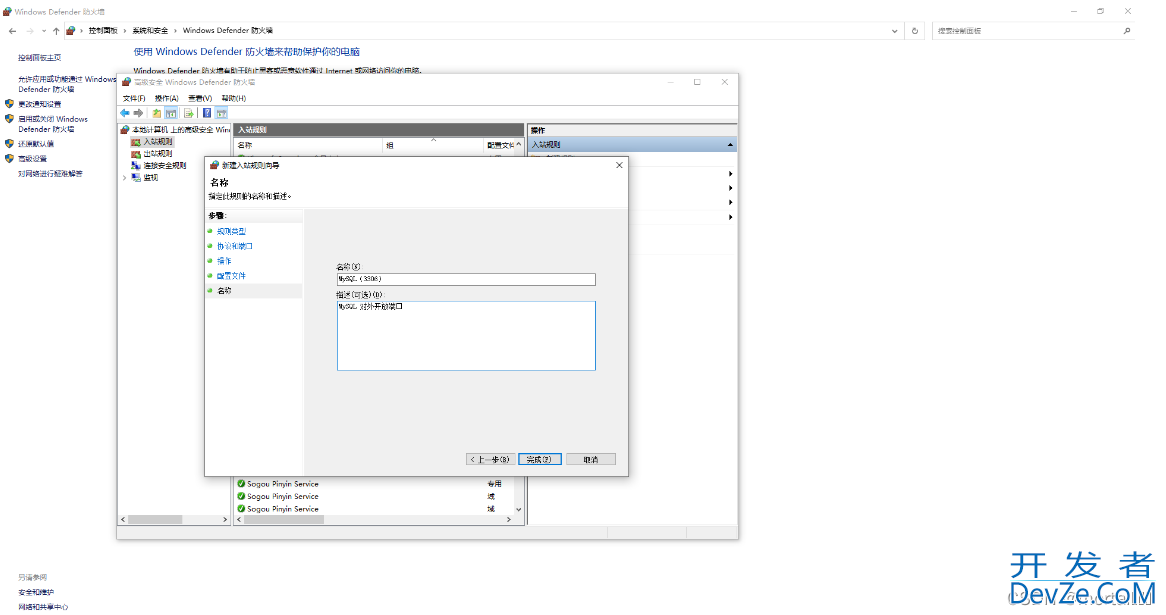
Task: Click the 上一步(B) button
Action: click(491, 460)
